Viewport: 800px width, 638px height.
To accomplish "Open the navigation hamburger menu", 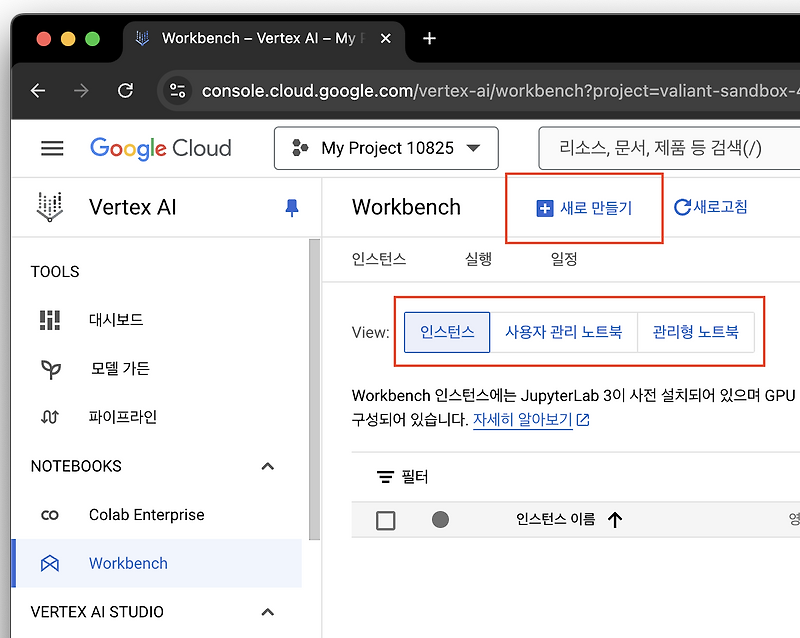I will pyautogui.click(x=52, y=148).
